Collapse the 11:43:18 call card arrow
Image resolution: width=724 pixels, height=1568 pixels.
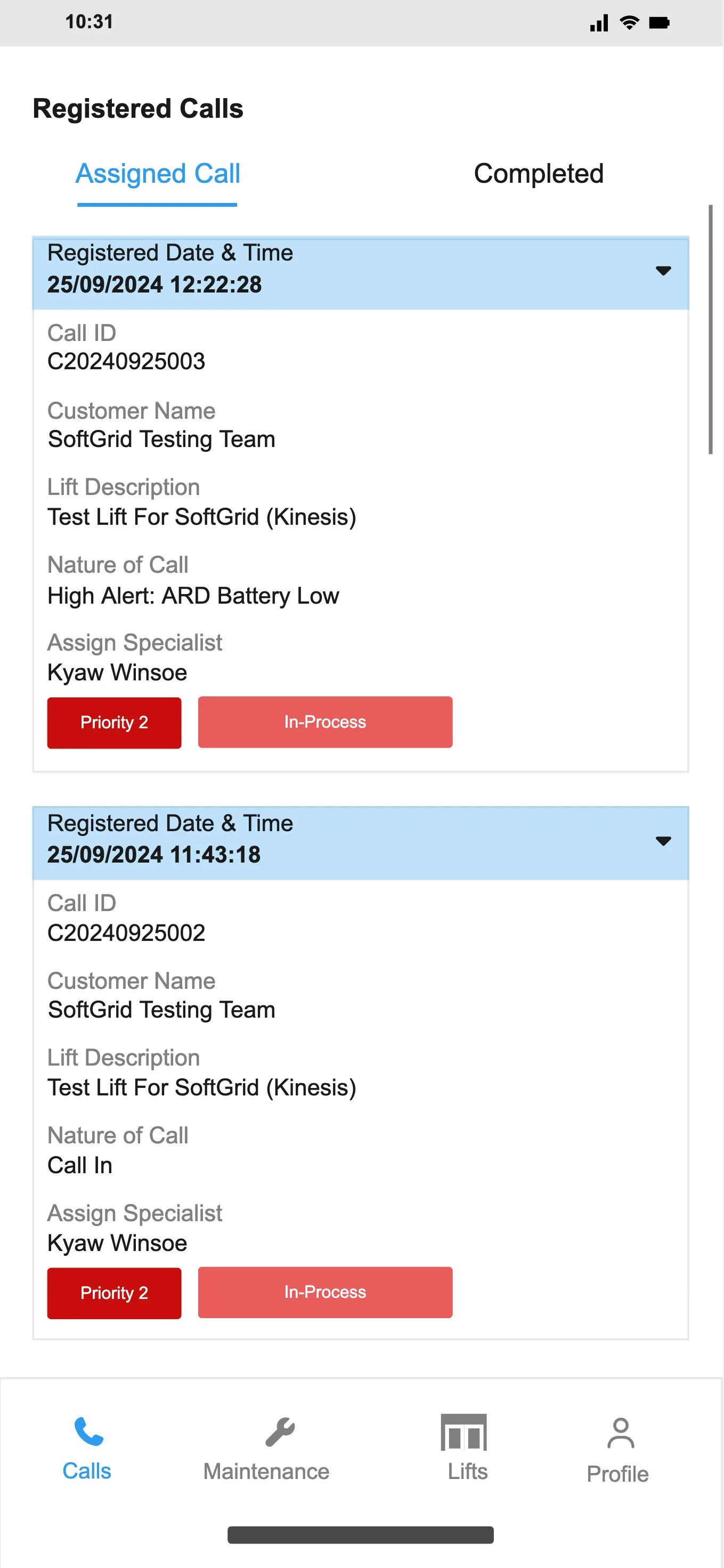(x=663, y=841)
